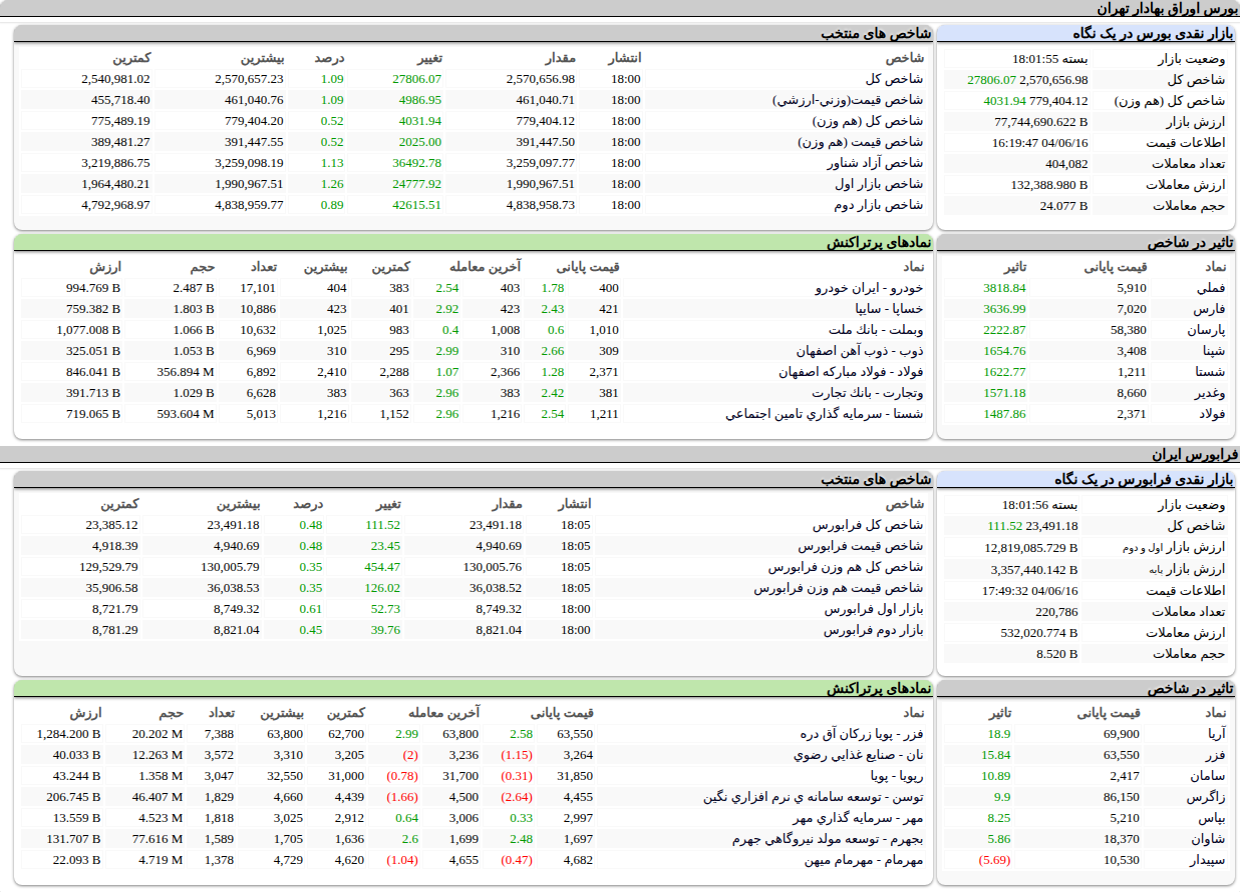The width and height of the screenshot is (1240, 892).
Task: Open the فزر - پویا زرکان آق دره symbol
Action: pos(863,734)
